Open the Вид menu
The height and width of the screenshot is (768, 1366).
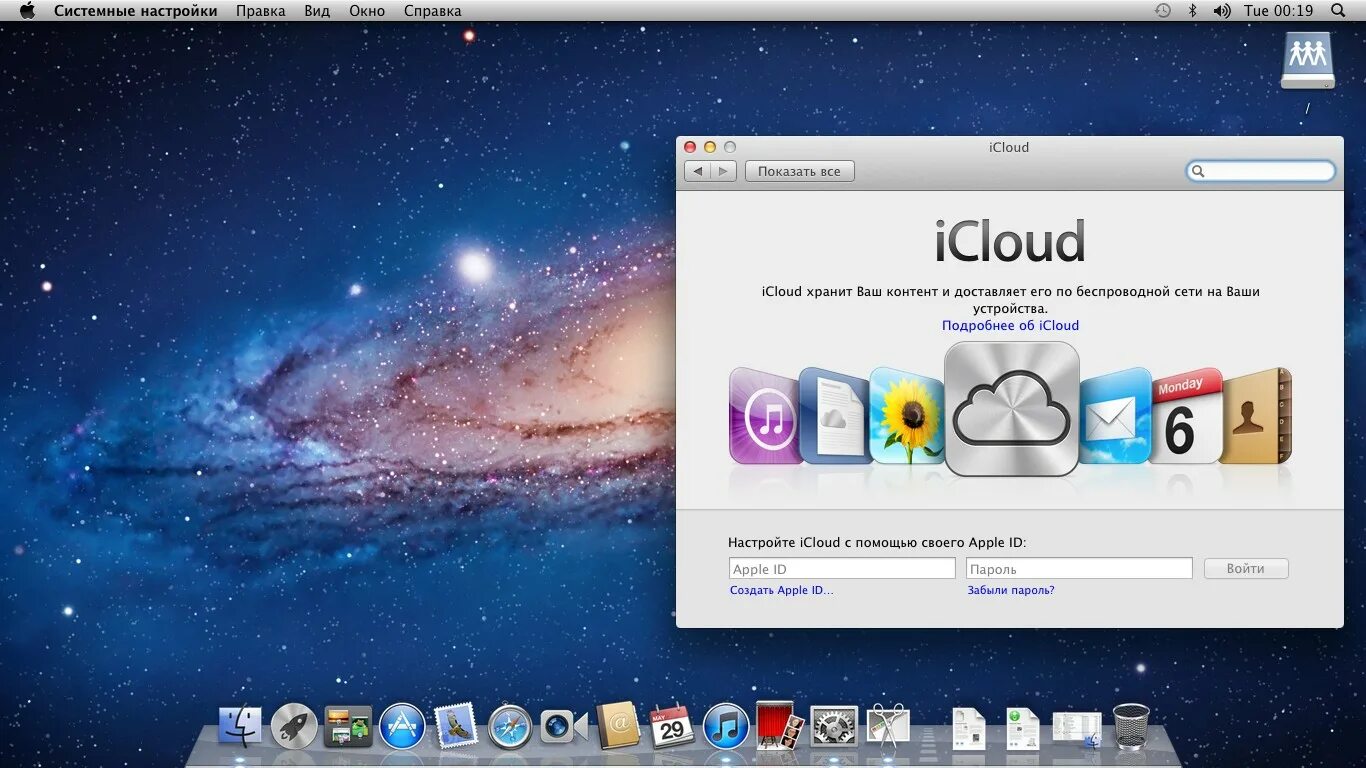(316, 11)
